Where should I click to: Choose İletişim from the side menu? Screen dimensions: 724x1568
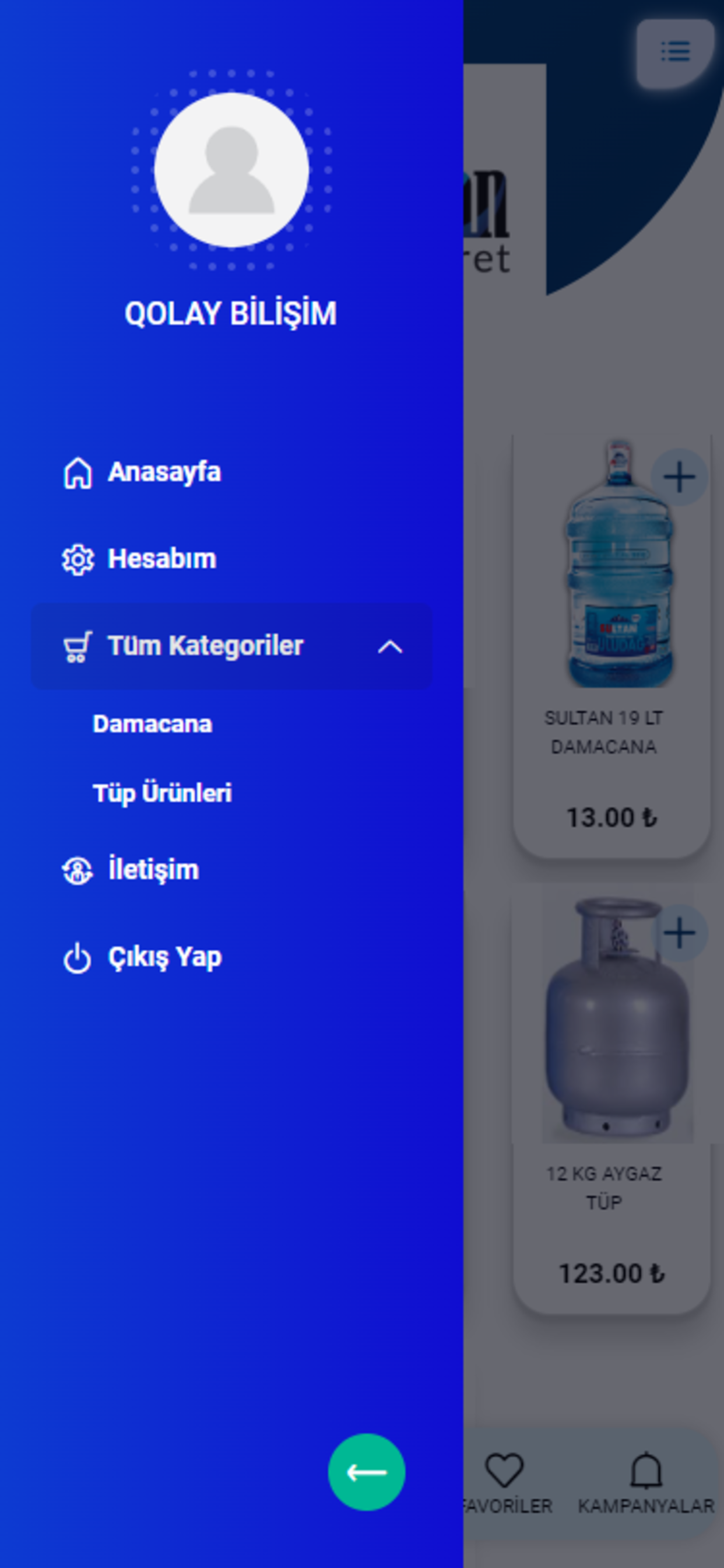[x=153, y=869]
